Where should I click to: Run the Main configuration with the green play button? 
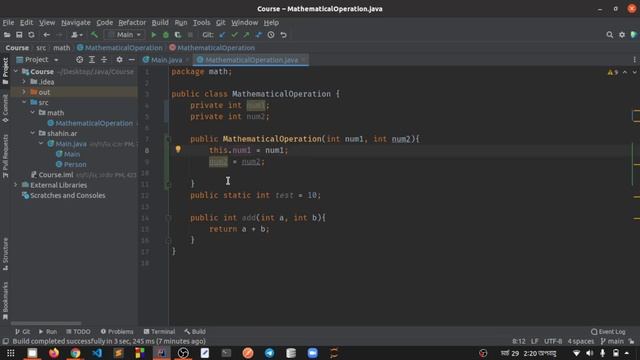pyautogui.click(x=153, y=35)
